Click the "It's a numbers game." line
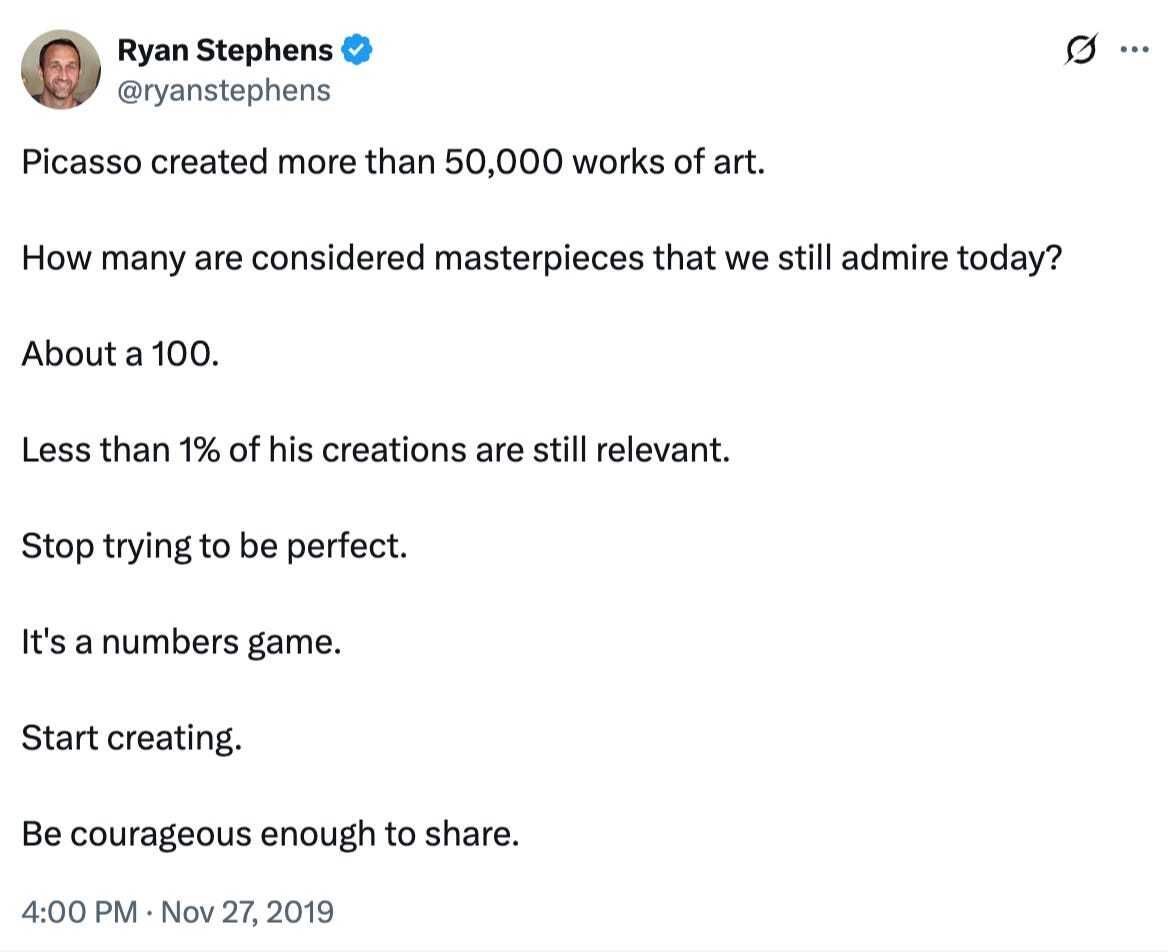 click(181, 642)
